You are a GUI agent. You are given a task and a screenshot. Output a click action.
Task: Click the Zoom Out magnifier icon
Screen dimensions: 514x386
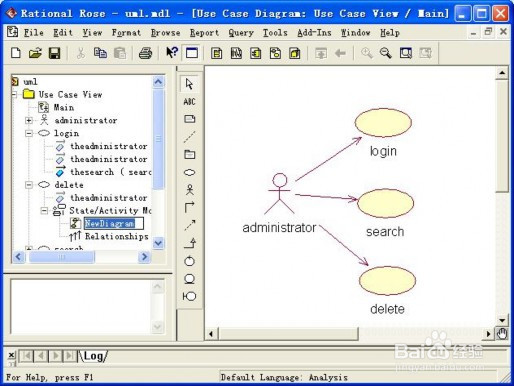pyautogui.click(x=386, y=53)
